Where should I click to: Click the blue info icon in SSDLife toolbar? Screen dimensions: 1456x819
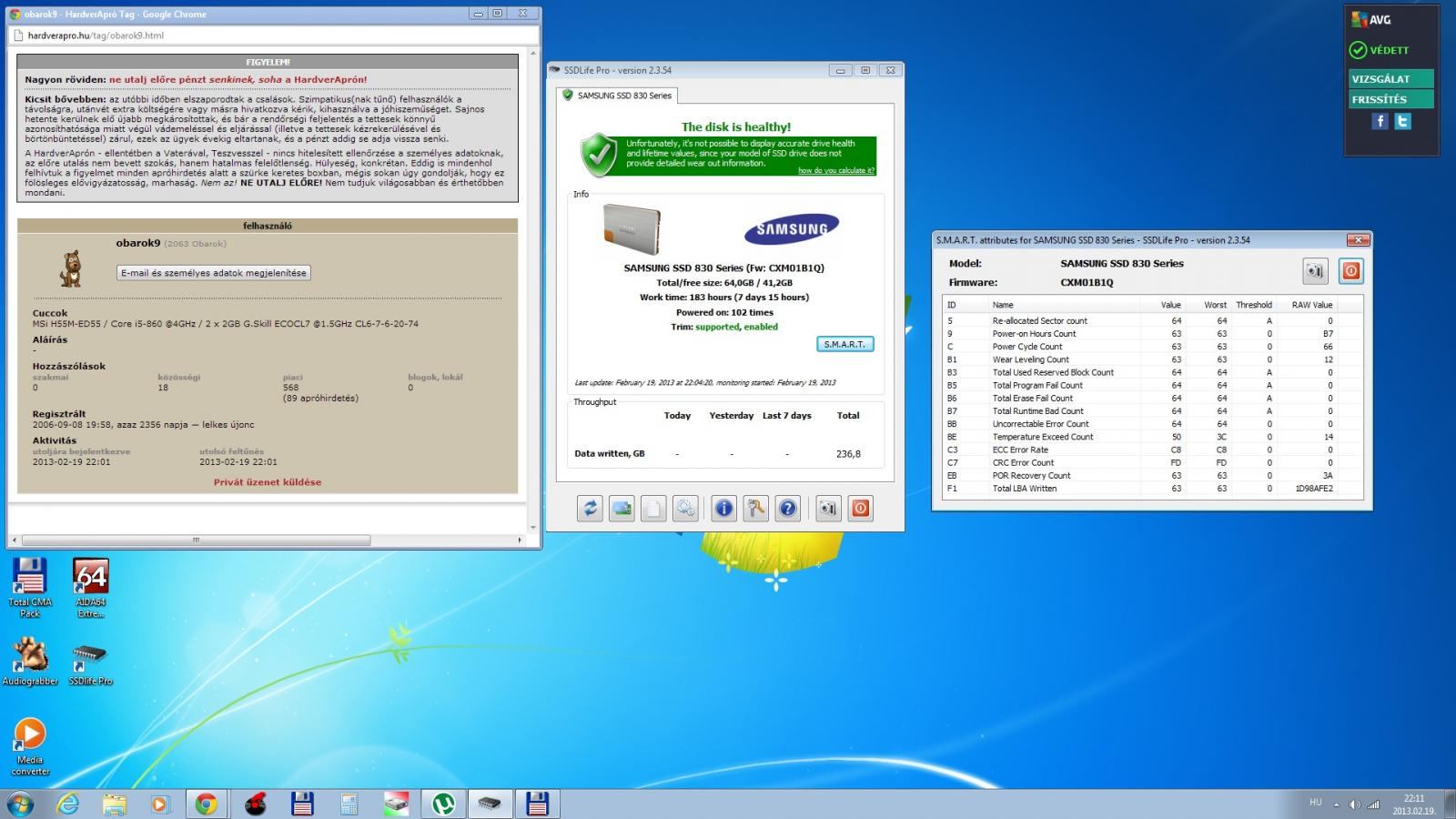[723, 509]
